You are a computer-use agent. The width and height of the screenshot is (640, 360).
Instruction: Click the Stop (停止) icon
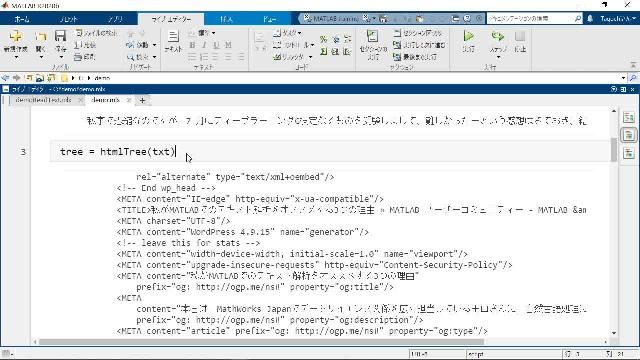[520, 36]
